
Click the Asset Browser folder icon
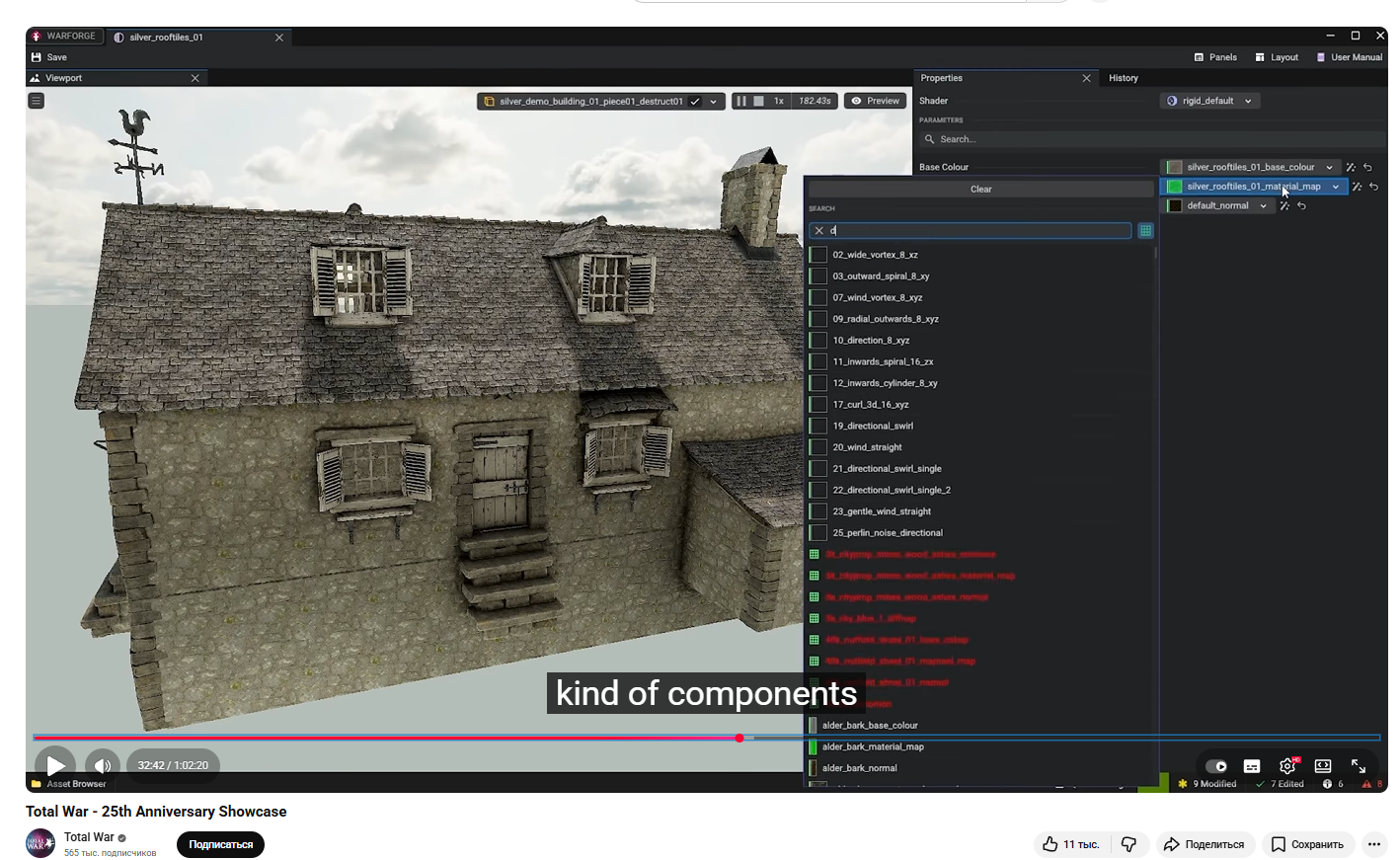[37, 784]
